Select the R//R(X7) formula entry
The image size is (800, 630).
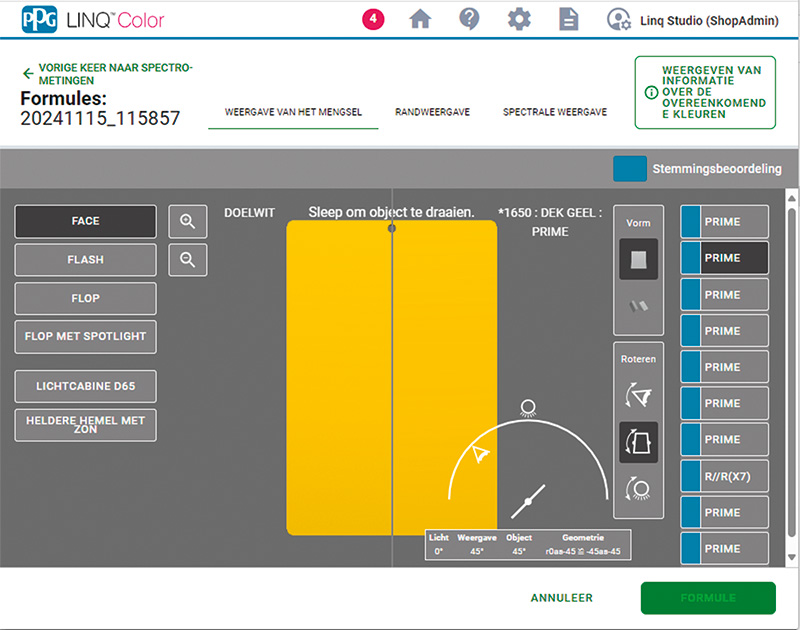coord(724,476)
